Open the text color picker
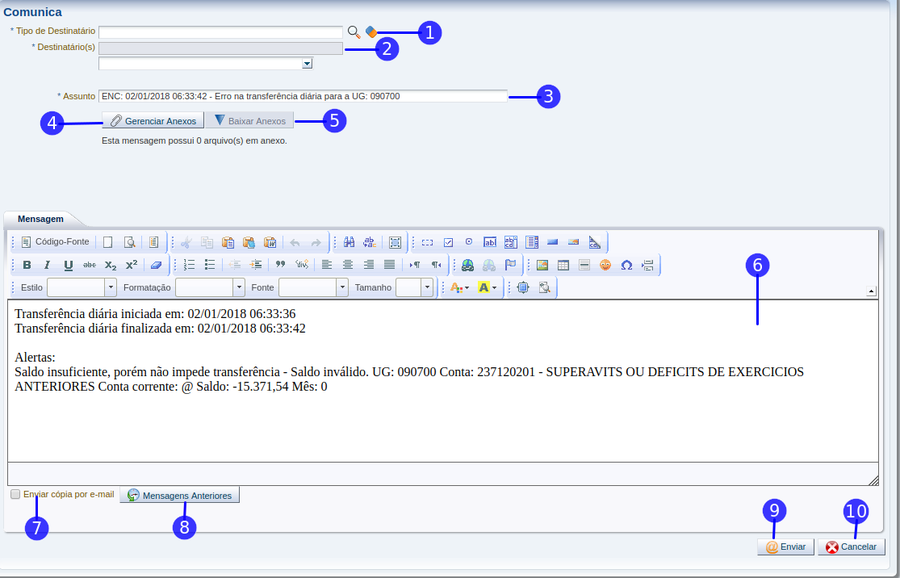 459,288
